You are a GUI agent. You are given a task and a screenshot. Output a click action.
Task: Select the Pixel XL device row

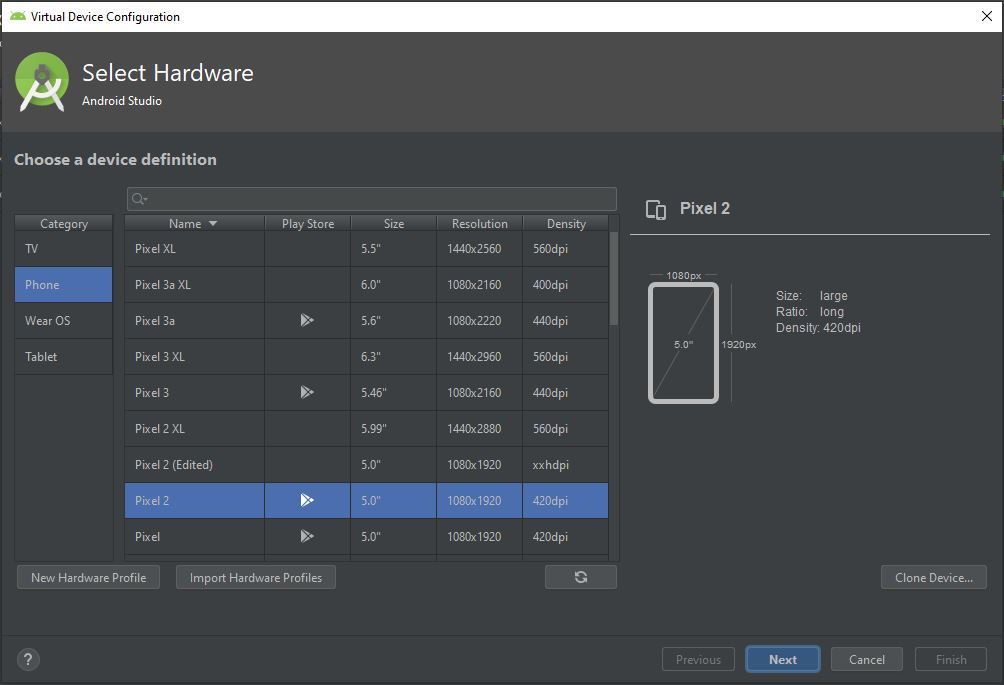366,248
